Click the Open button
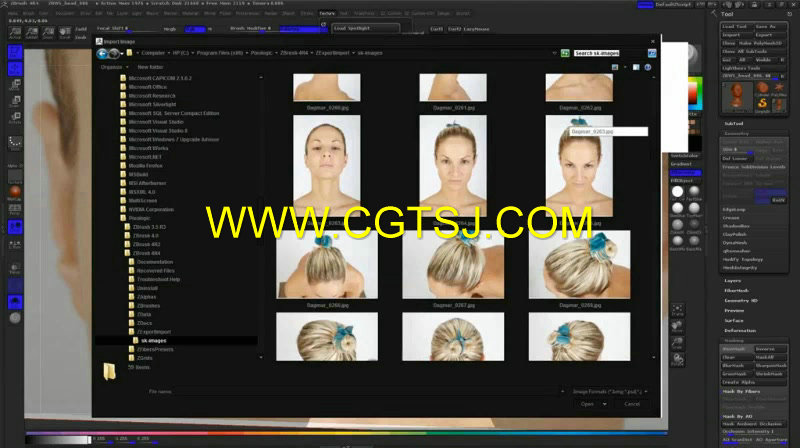 (587, 404)
